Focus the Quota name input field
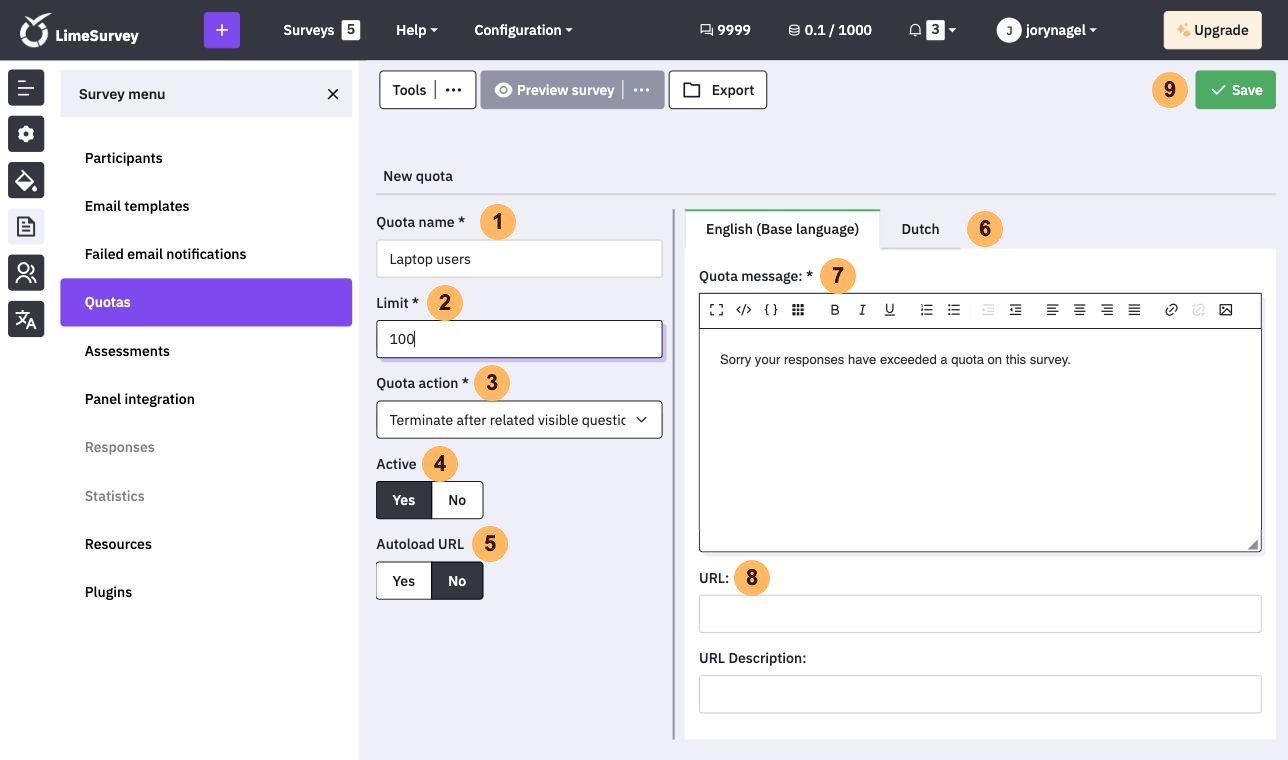Screen dimensions: 1288x760 (519, 259)
